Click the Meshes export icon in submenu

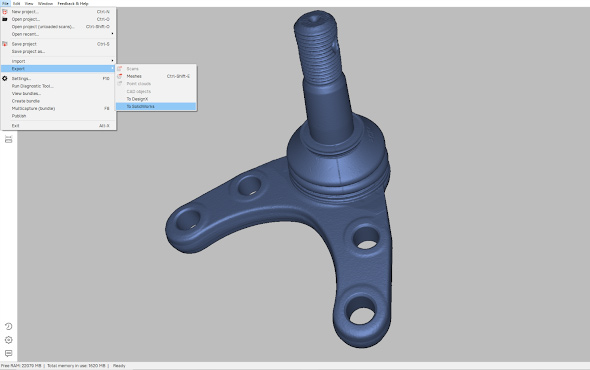pyautogui.click(x=120, y=76)
